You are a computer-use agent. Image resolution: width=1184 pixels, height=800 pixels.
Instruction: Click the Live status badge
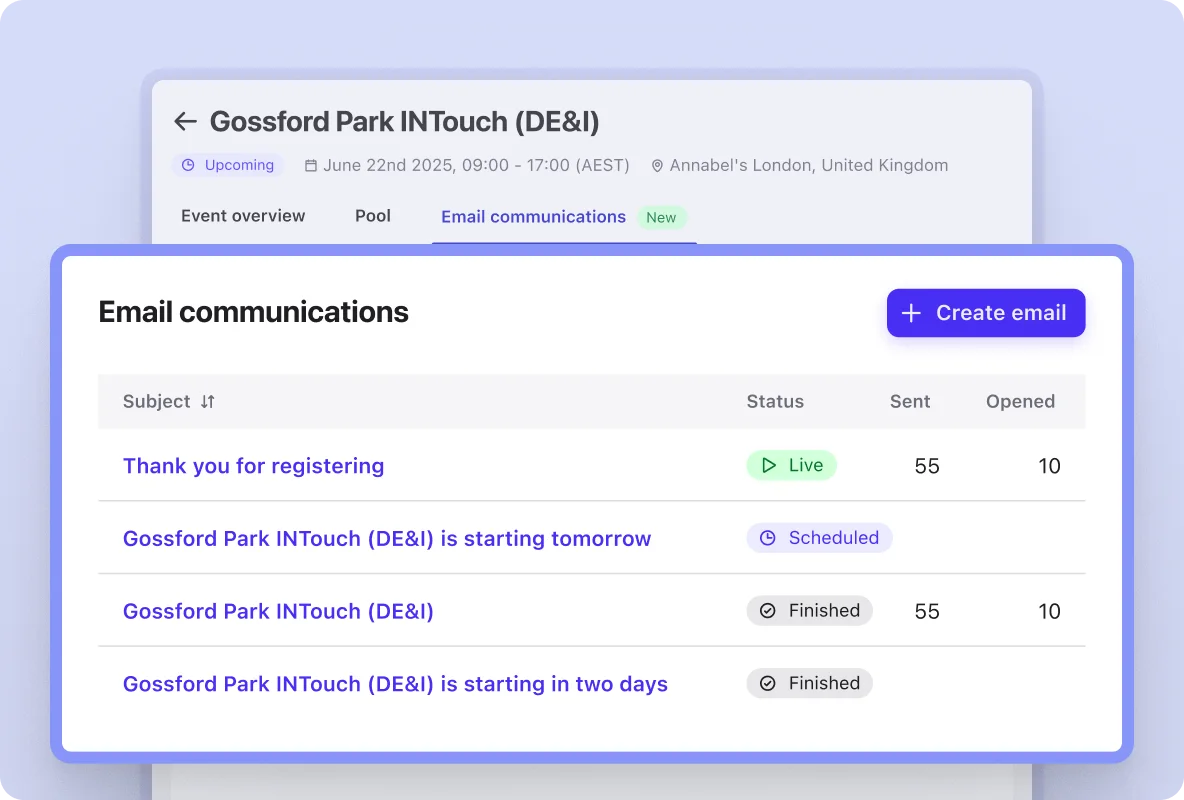(x=791, y=465)
